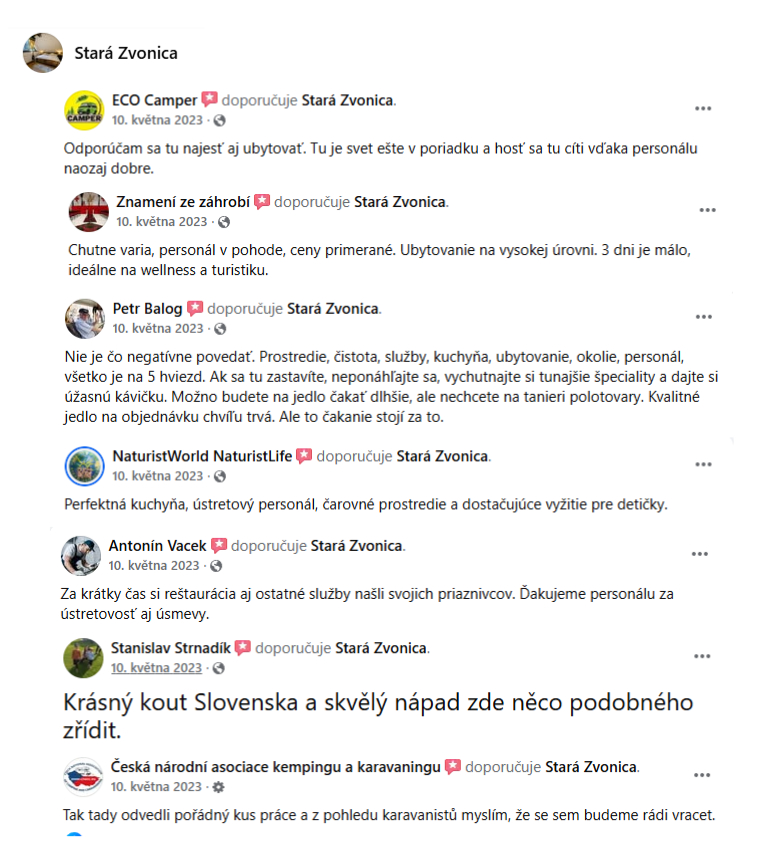
Task: Click recommendation badge next to Stanislav Strnadík
Action: click(243, 648)
